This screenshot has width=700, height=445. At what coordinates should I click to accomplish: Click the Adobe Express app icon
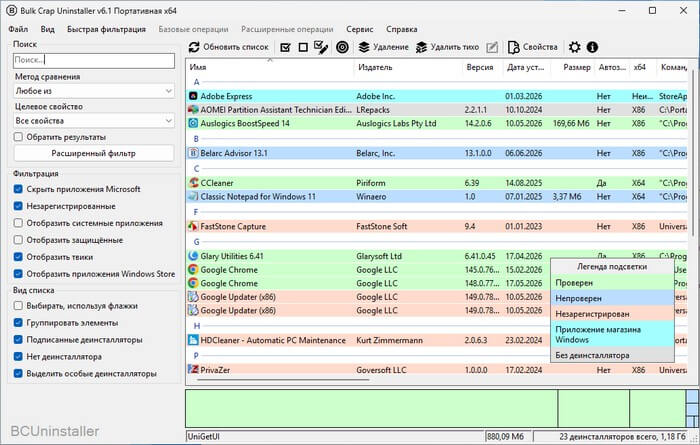pyautogui.click(x=193, y=96)
